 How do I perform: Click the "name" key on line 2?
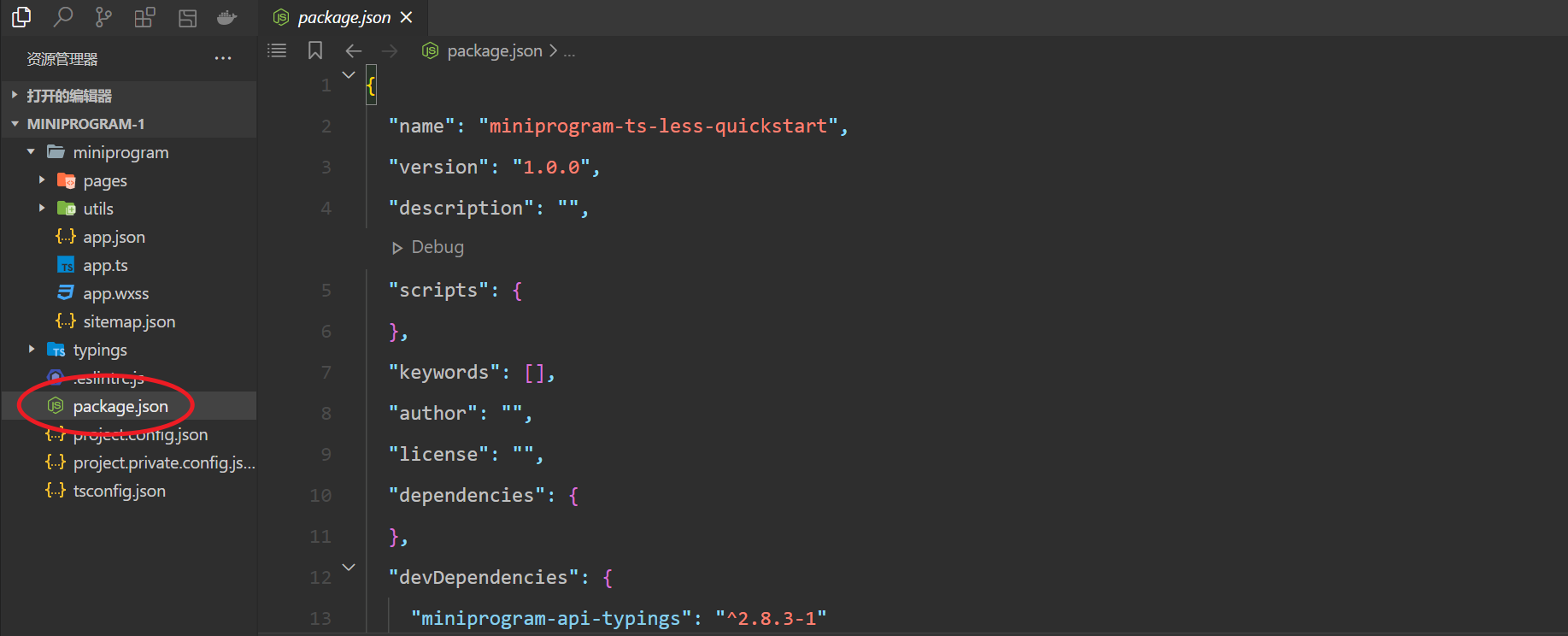[x=422, y=126]
